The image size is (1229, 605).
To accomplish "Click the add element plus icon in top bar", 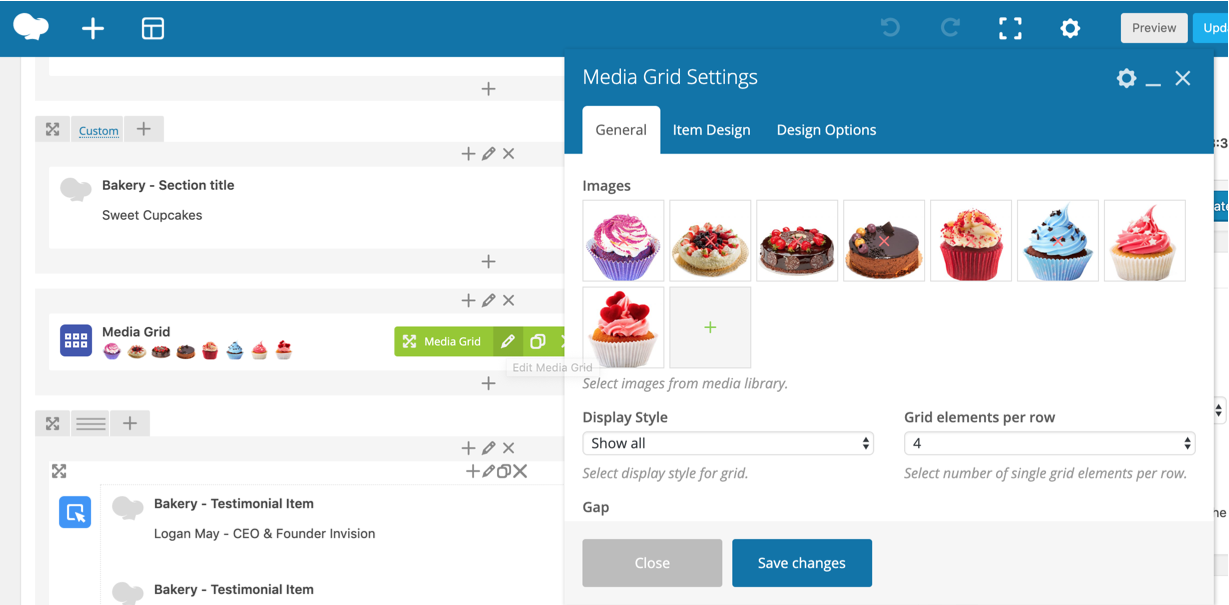I will [x=93, y=29].
